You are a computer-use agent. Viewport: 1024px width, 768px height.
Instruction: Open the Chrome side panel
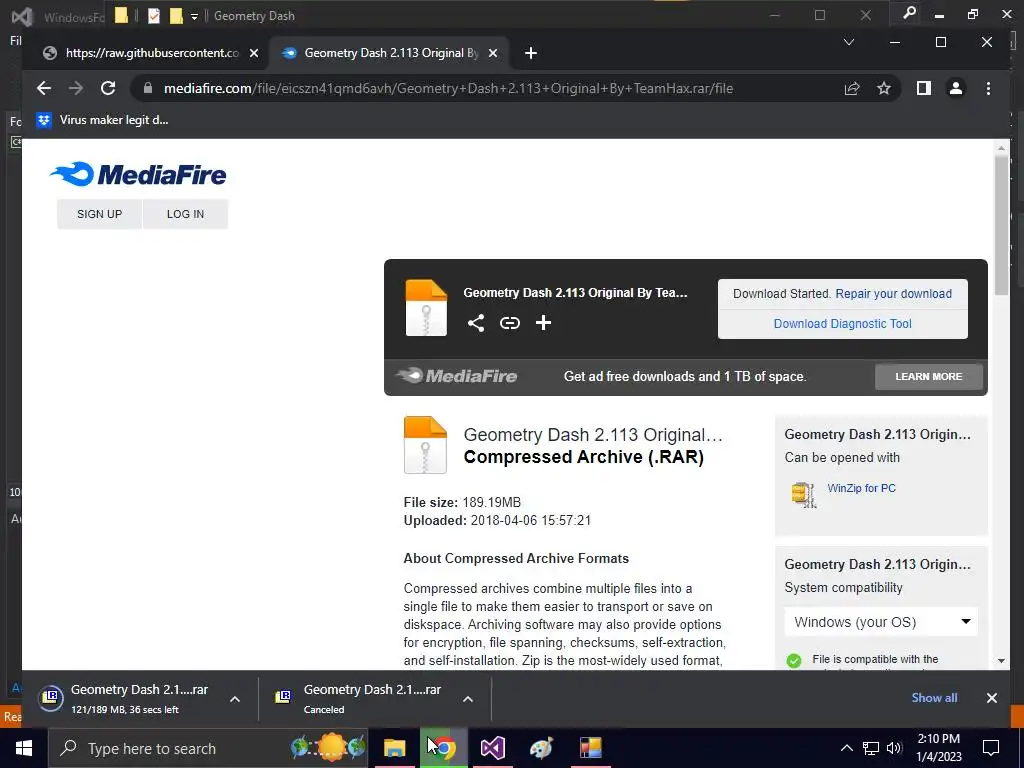pyautogui.click(x=923, y=88)
